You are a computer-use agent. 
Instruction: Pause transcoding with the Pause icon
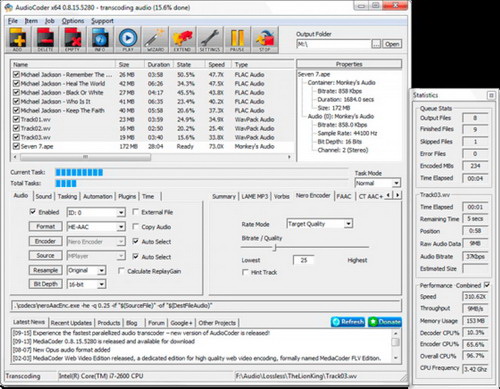click(237, 40)
